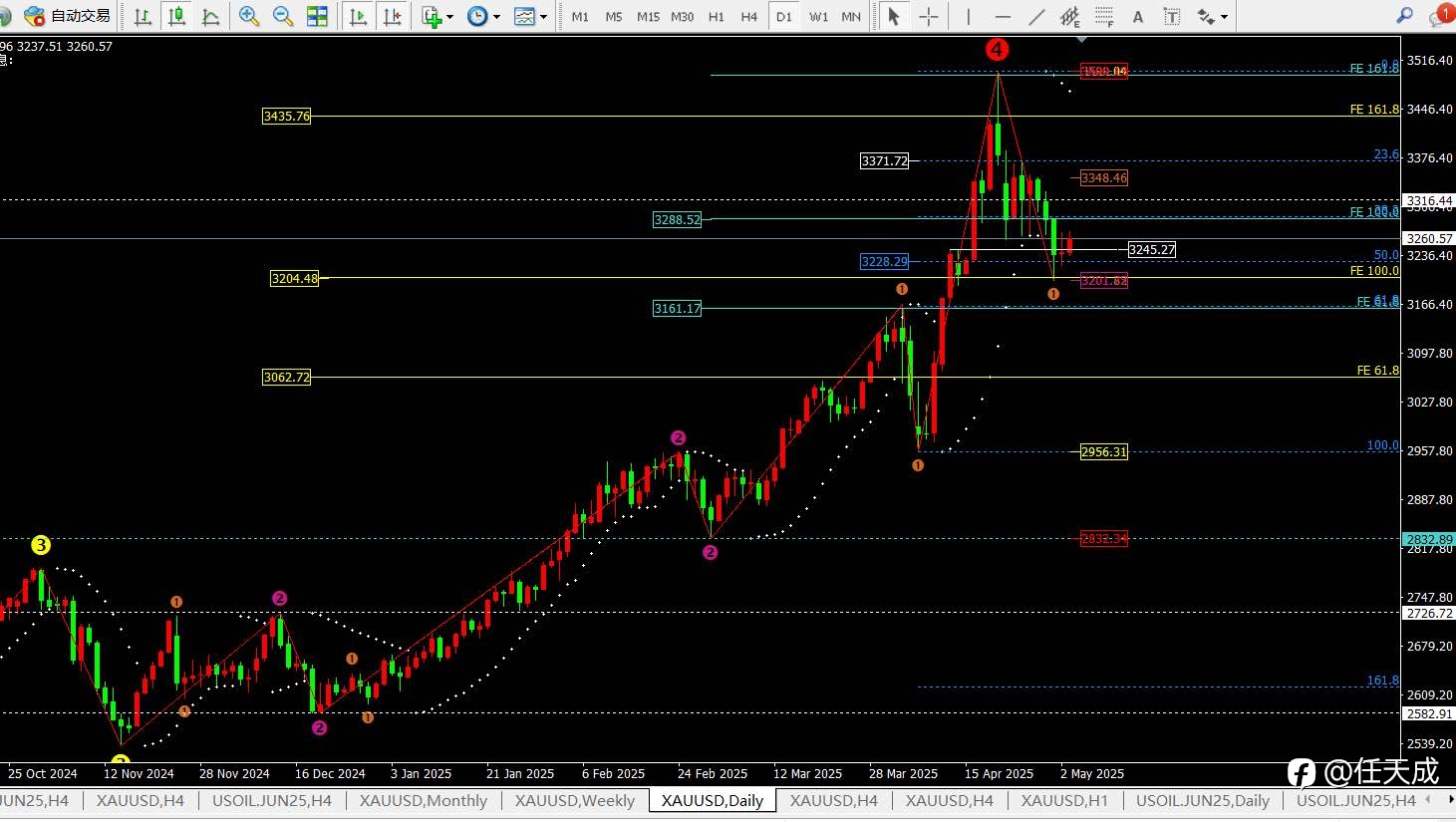
Task: Tile chart windows with grid icon
Action: pos(317,16)
